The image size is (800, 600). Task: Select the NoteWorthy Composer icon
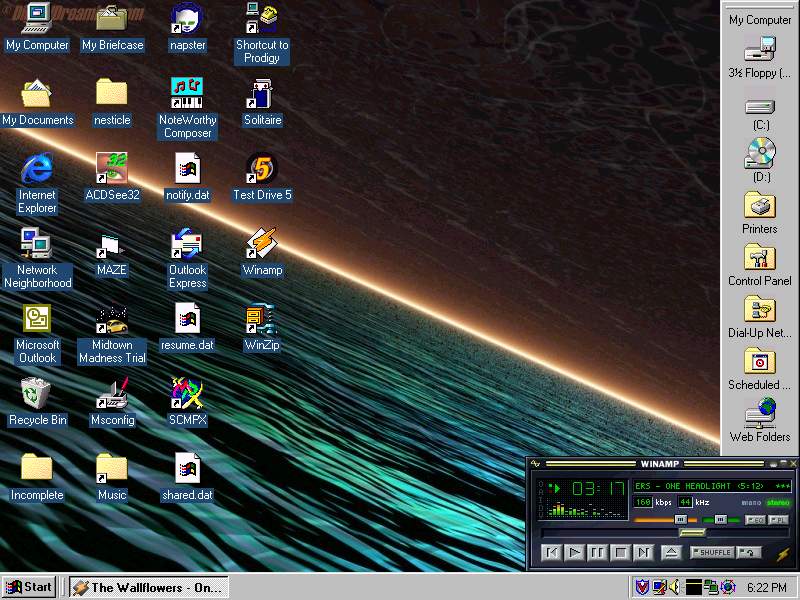187,94
